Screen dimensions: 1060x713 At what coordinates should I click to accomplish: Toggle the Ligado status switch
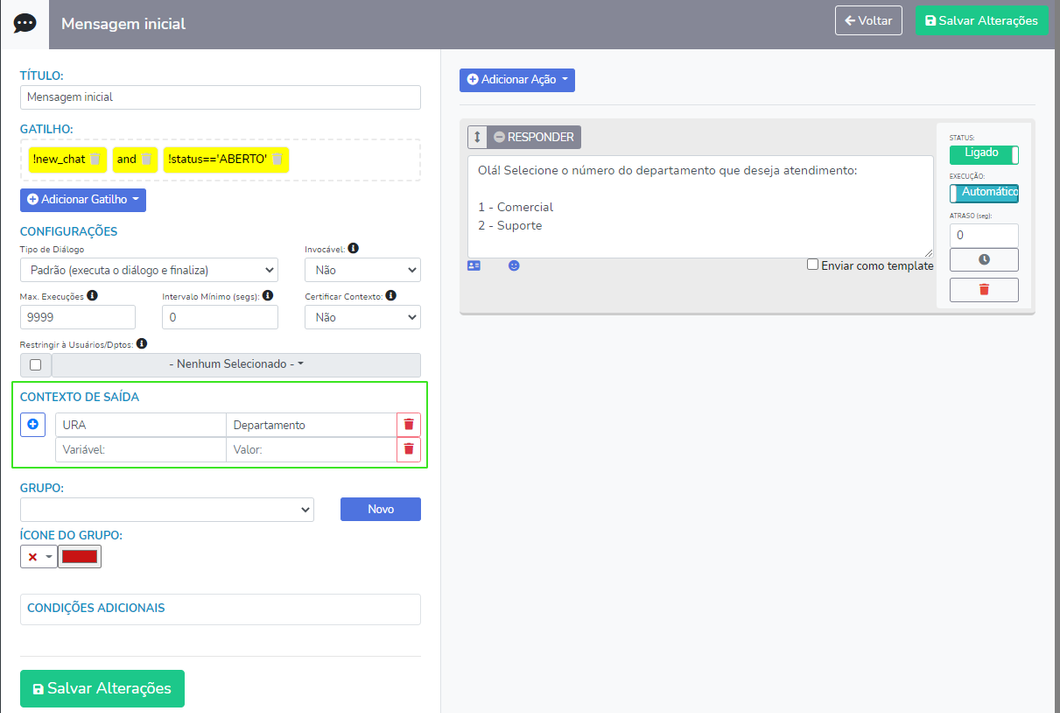tap(983, 154)
